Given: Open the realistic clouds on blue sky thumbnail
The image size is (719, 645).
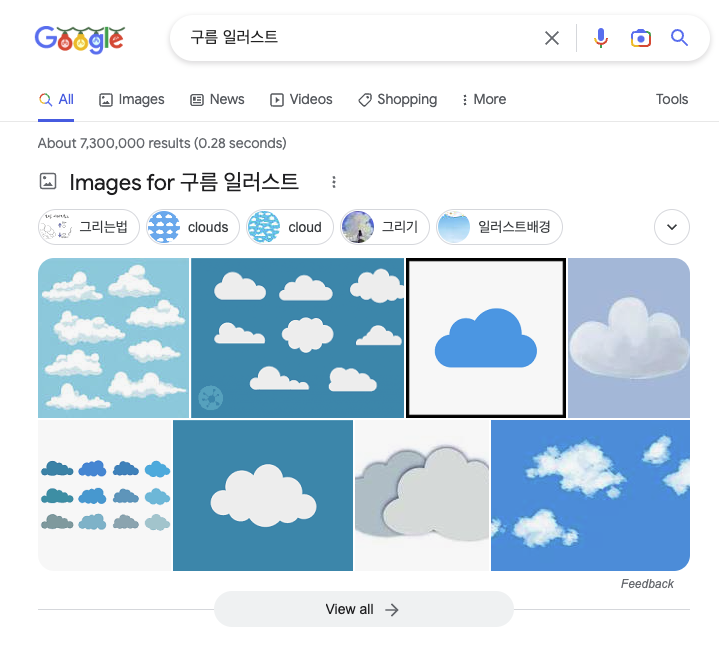Looking at the screenshot, I should (590, 496).
